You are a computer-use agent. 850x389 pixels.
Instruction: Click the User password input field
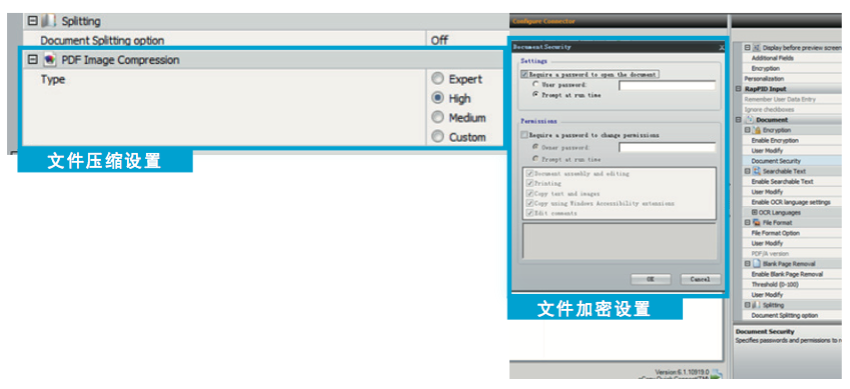tap(667, 85)
